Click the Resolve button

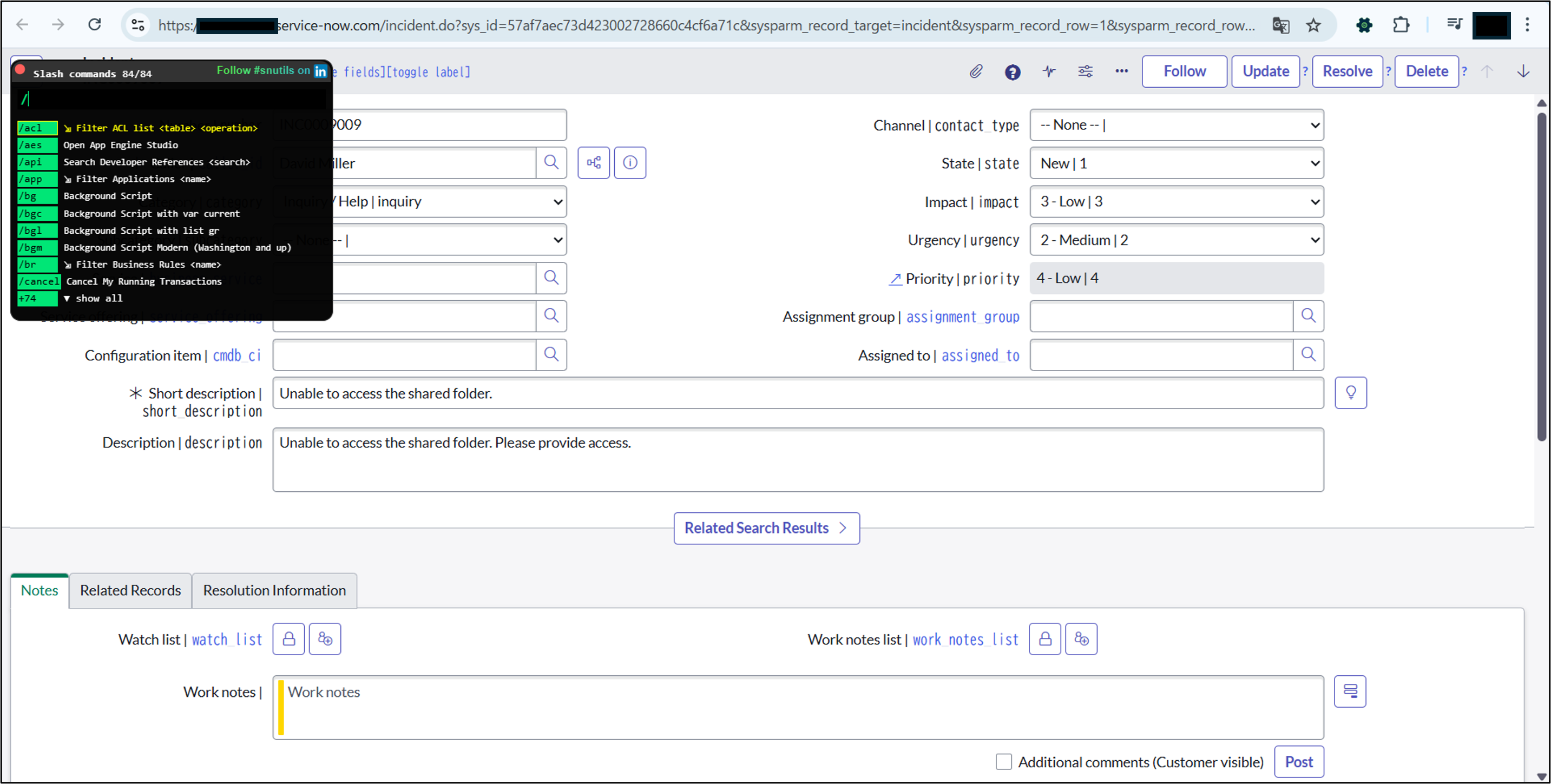click(x=1348, y=71)
